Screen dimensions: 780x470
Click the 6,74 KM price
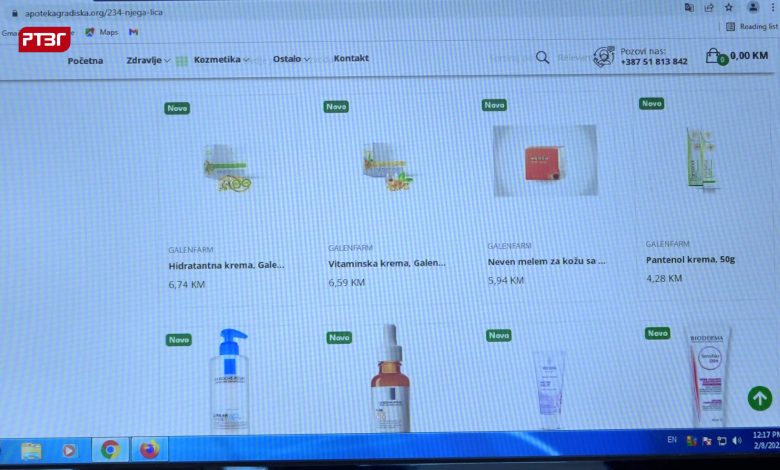[187, 284]
